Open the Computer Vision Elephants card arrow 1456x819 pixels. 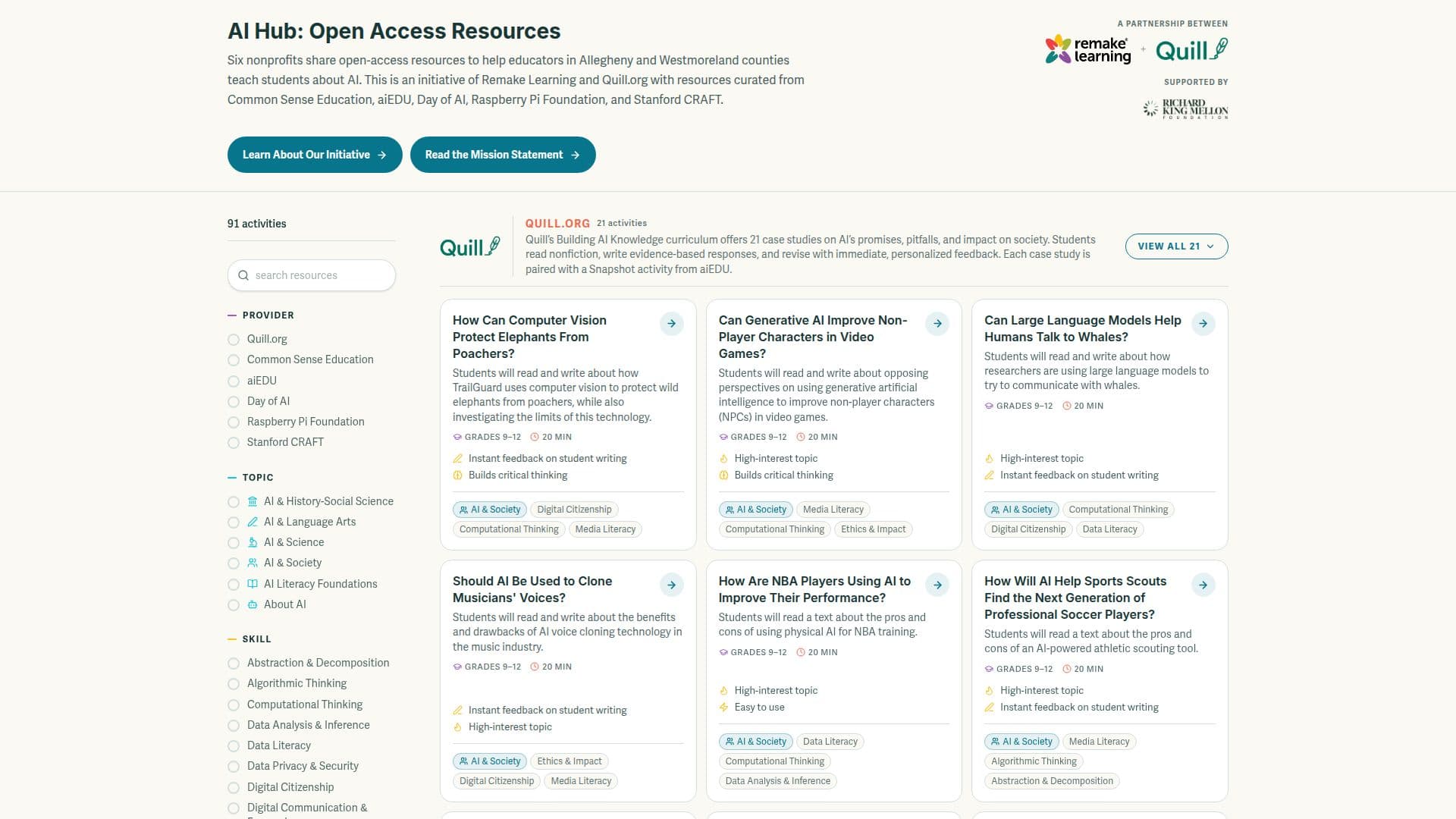click(x=672, y=324)
